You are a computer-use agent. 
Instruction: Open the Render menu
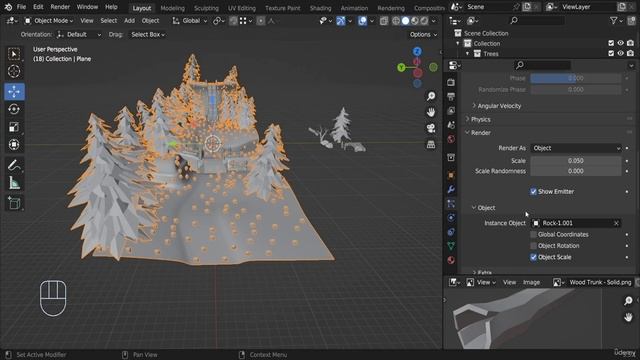click(60, 7)
